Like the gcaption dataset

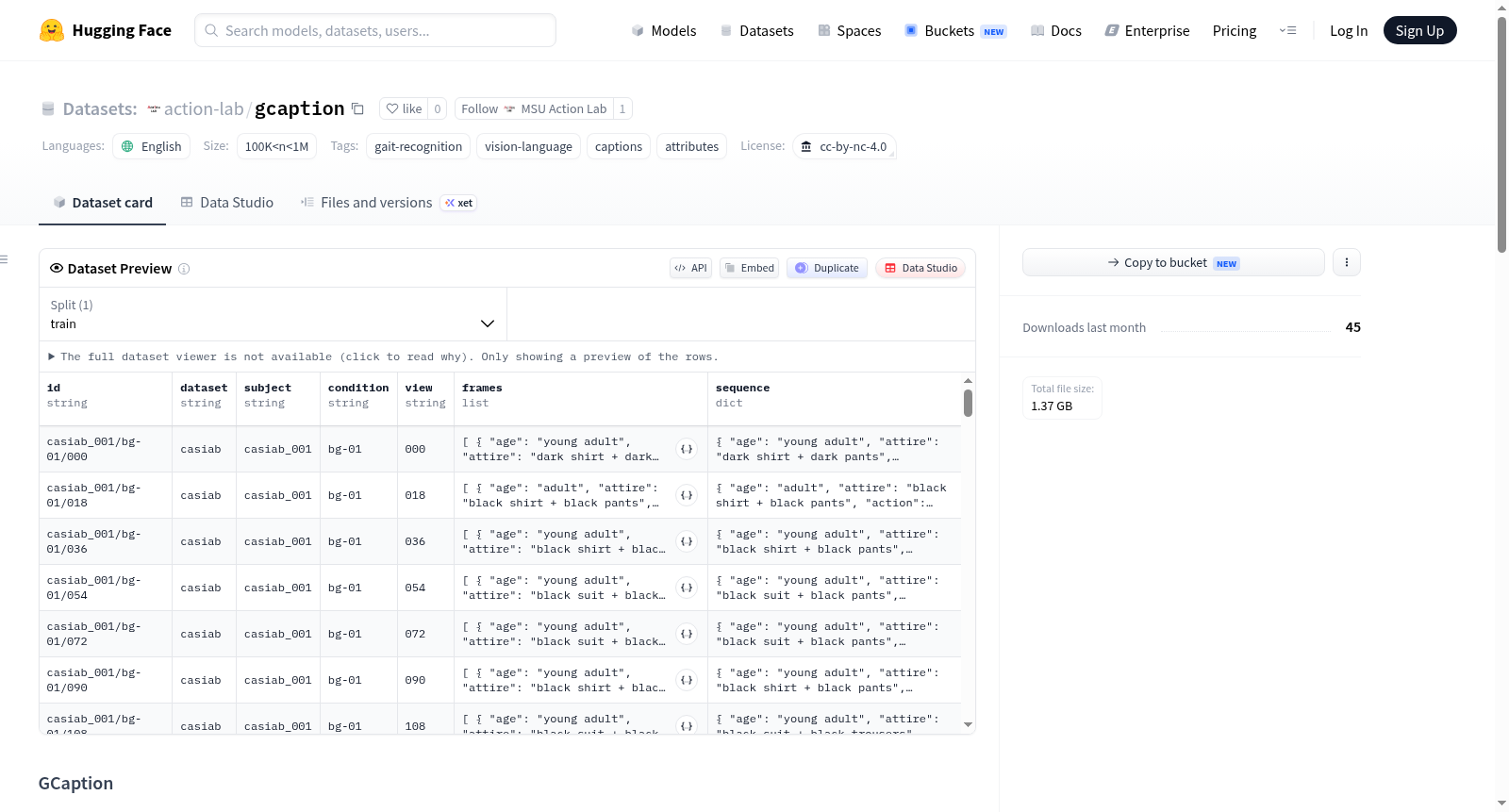coord(404,108)
